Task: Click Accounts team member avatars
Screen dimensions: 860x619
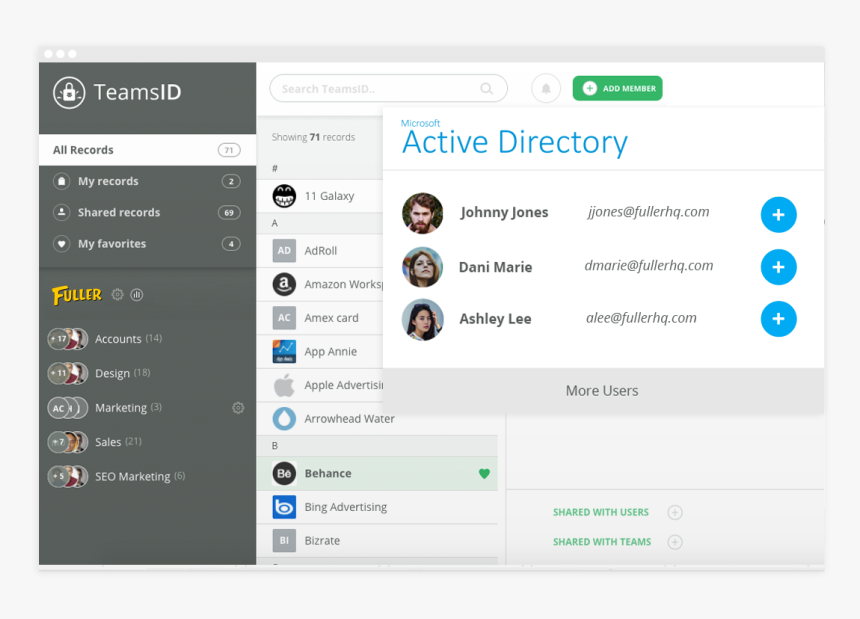Action: click(x=68, y=339)
